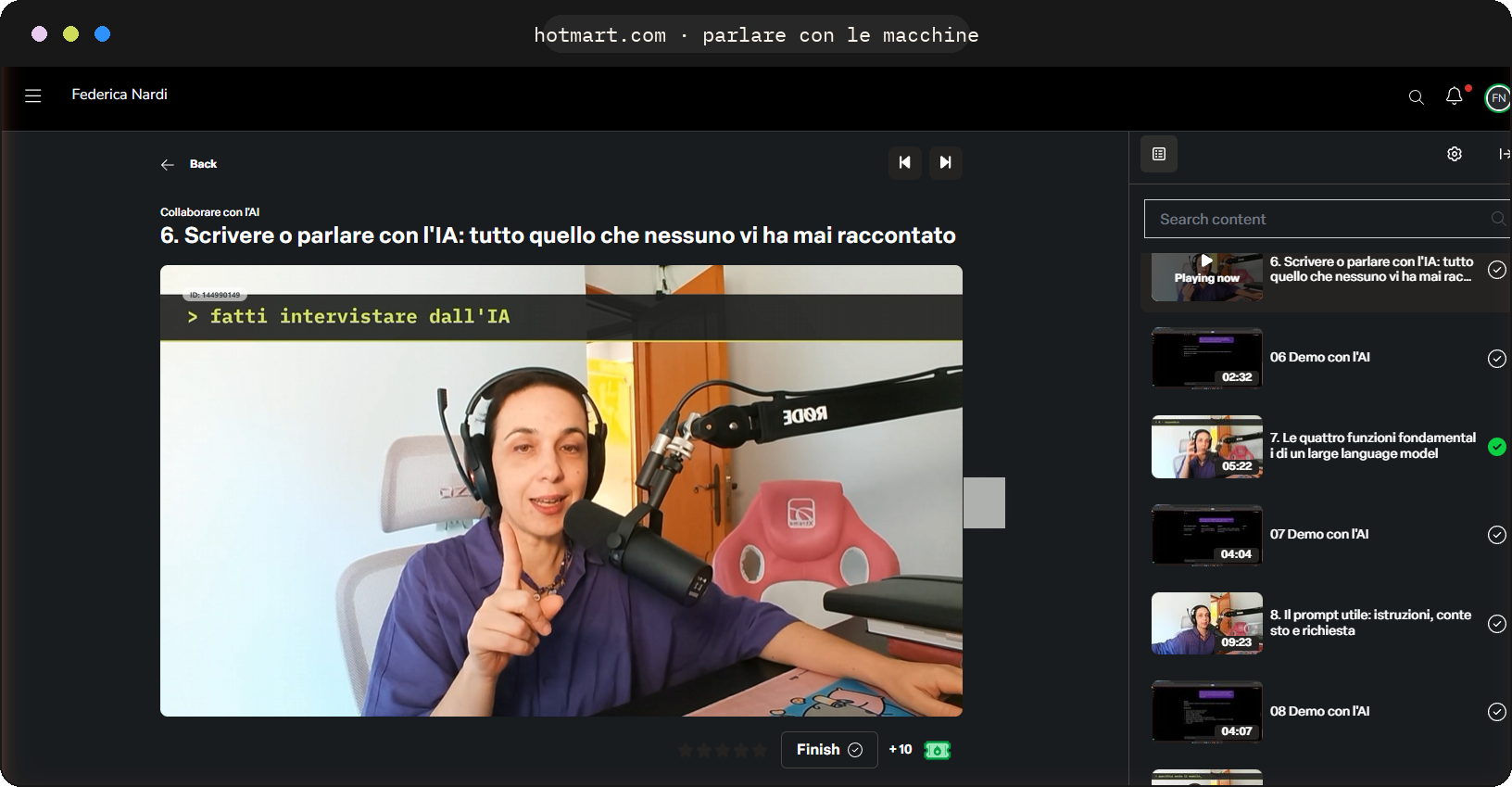Skip to the next lesson
Image resolution: width=1512 pixels, height=787 pixels.
(946, 162)
